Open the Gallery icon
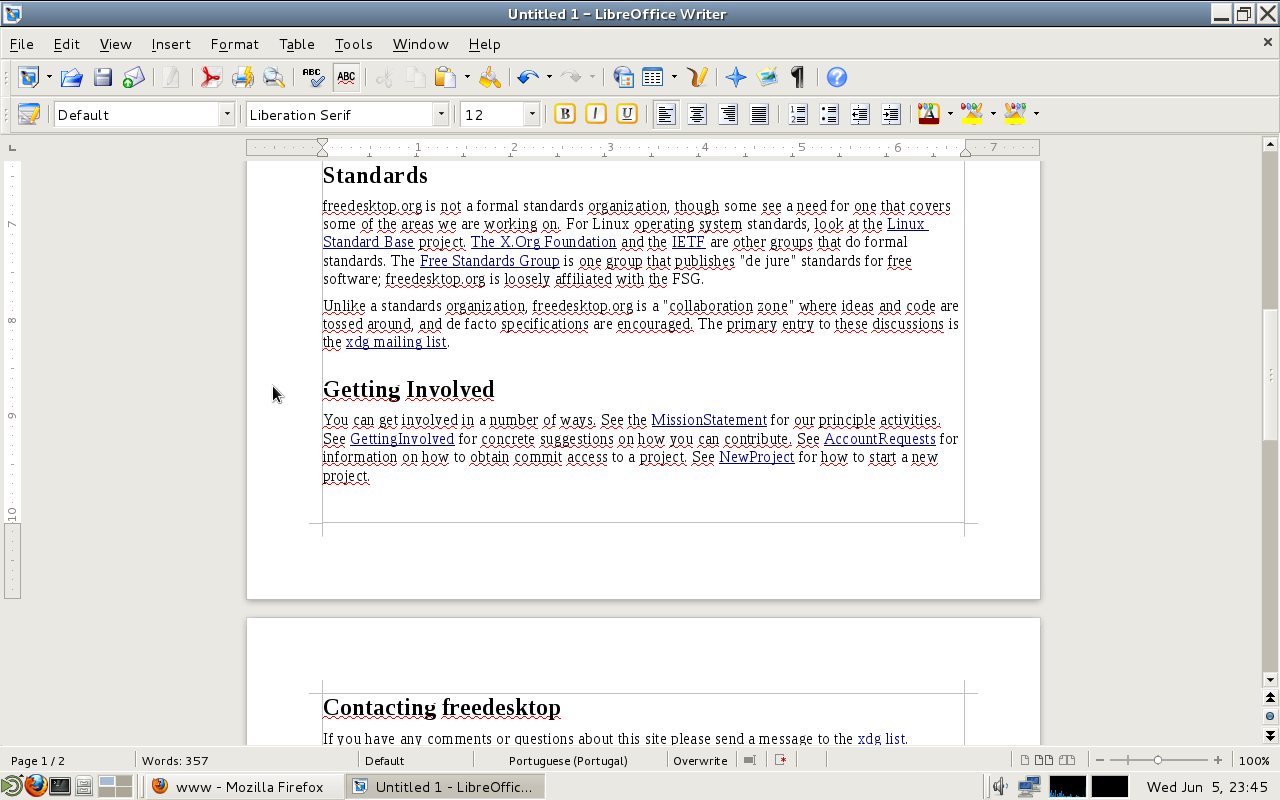This screenshot has width=1280, height=800. pos(767,77)
